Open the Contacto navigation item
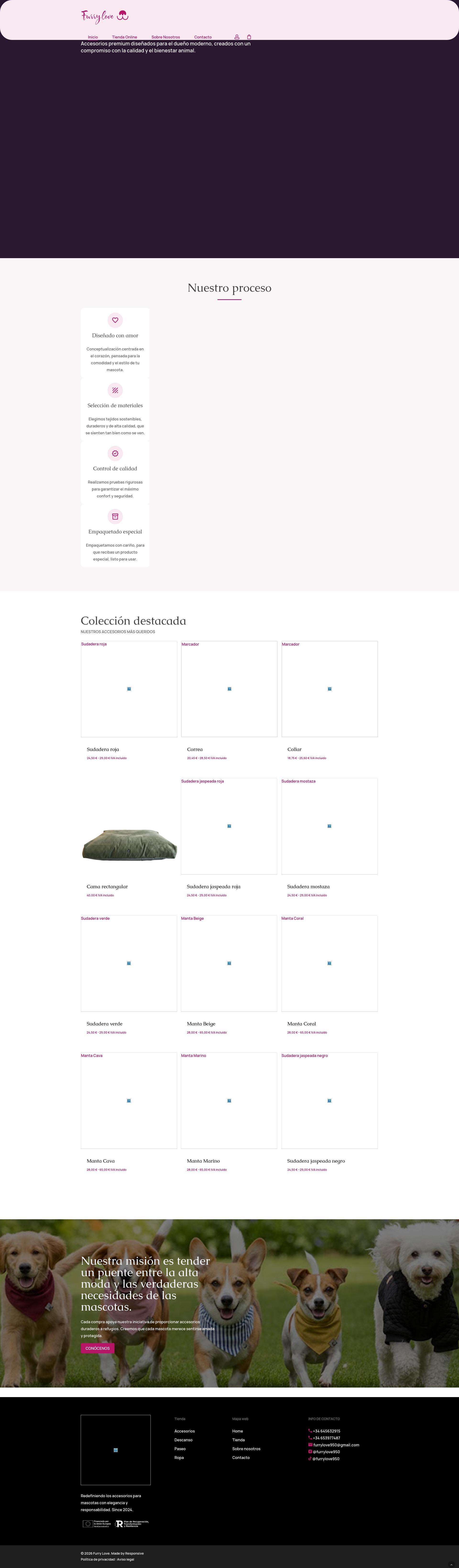The image size is (459, 1568). 203,37
